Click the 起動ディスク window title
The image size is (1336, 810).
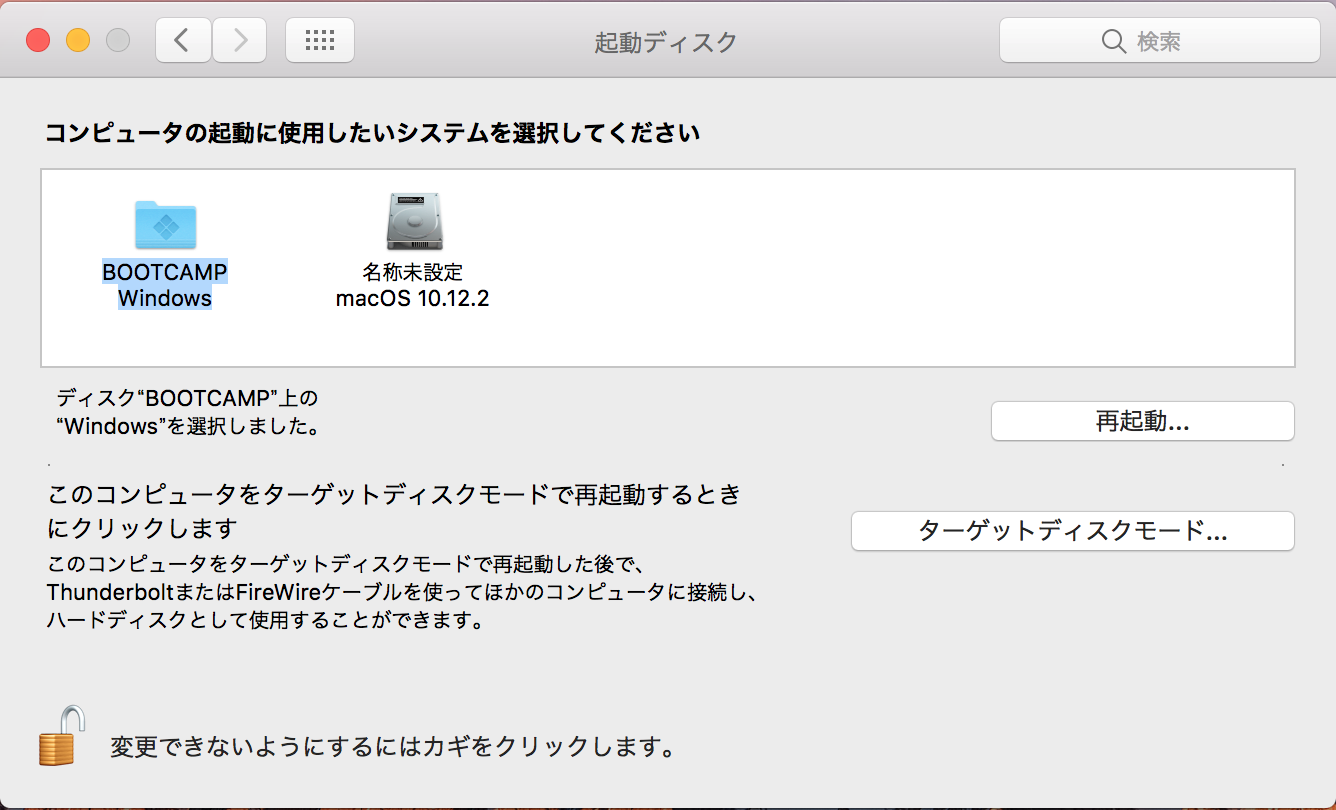click(666, 42)
